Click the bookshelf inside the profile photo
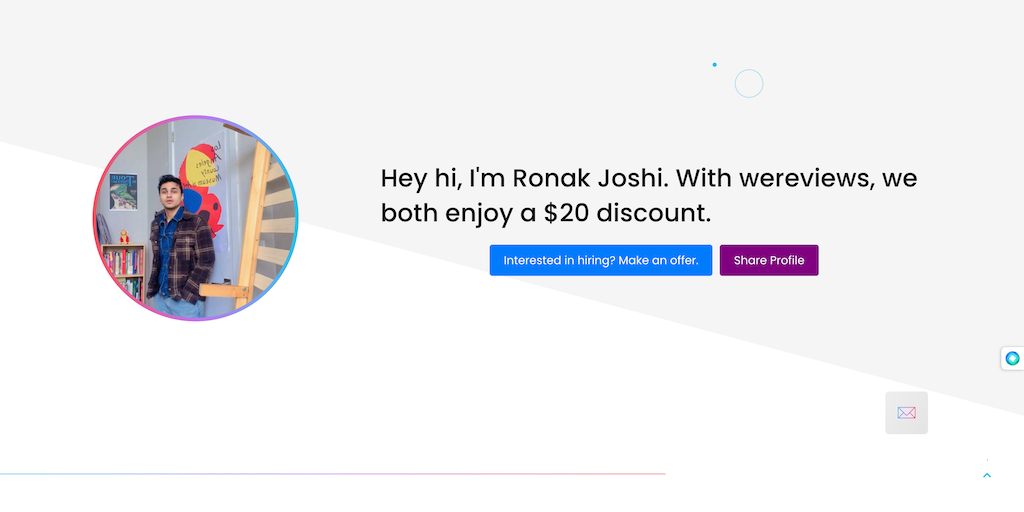 coord(124,268)
